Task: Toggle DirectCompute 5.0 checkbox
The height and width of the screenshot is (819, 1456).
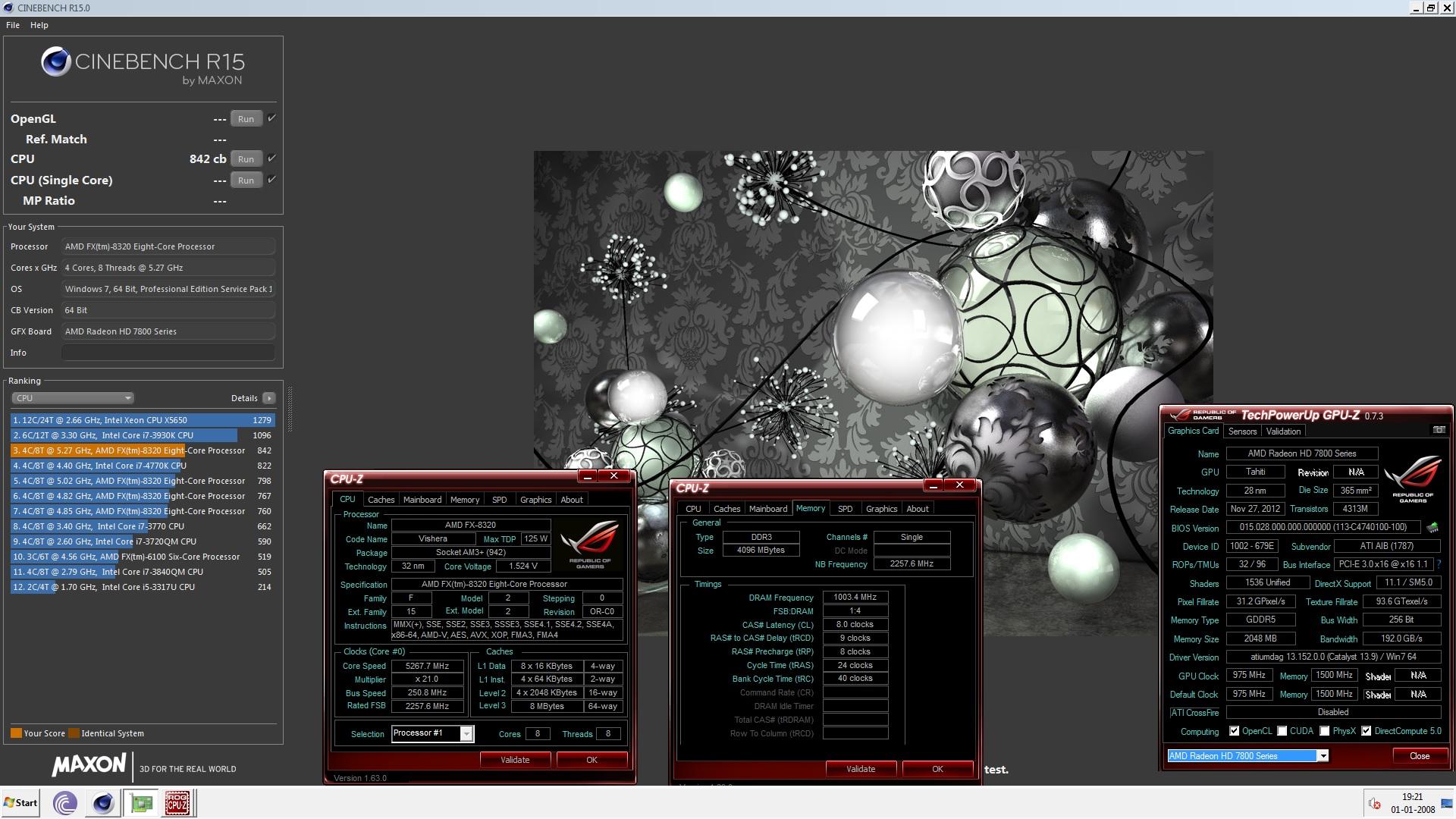Action: click(x=1366, y=732)
